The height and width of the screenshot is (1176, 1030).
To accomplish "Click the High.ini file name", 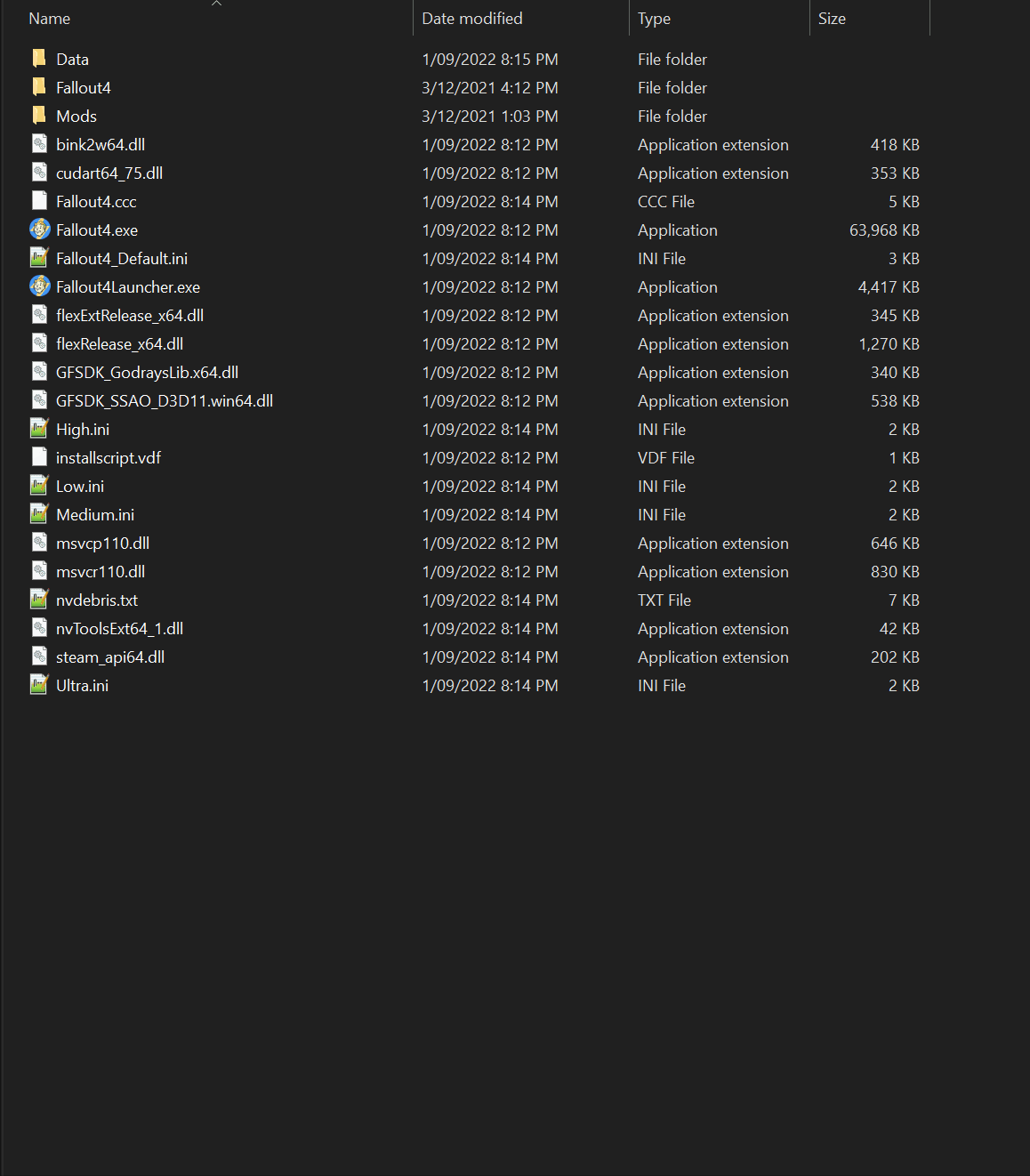I will pos(83,430).
